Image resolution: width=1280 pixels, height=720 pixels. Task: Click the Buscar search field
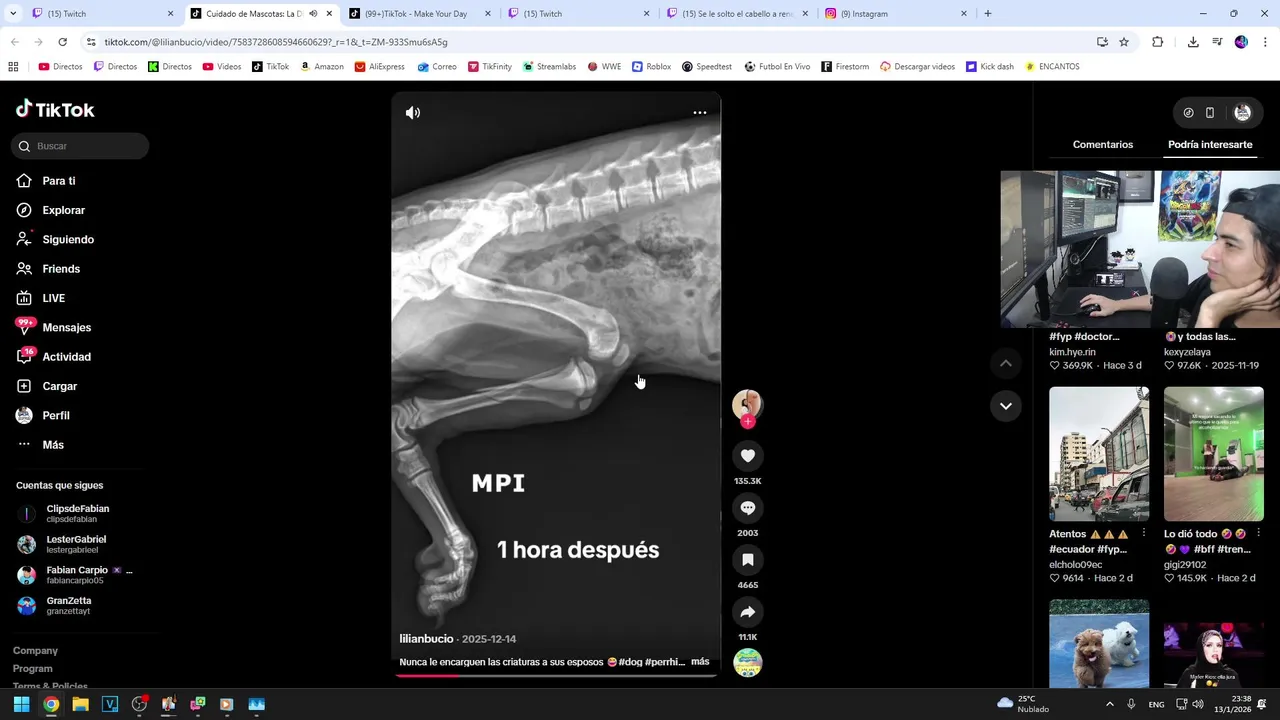tap(80, 146)
